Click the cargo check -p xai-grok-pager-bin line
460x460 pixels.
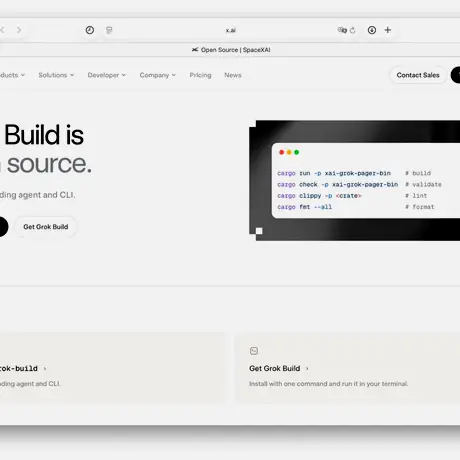338,184
